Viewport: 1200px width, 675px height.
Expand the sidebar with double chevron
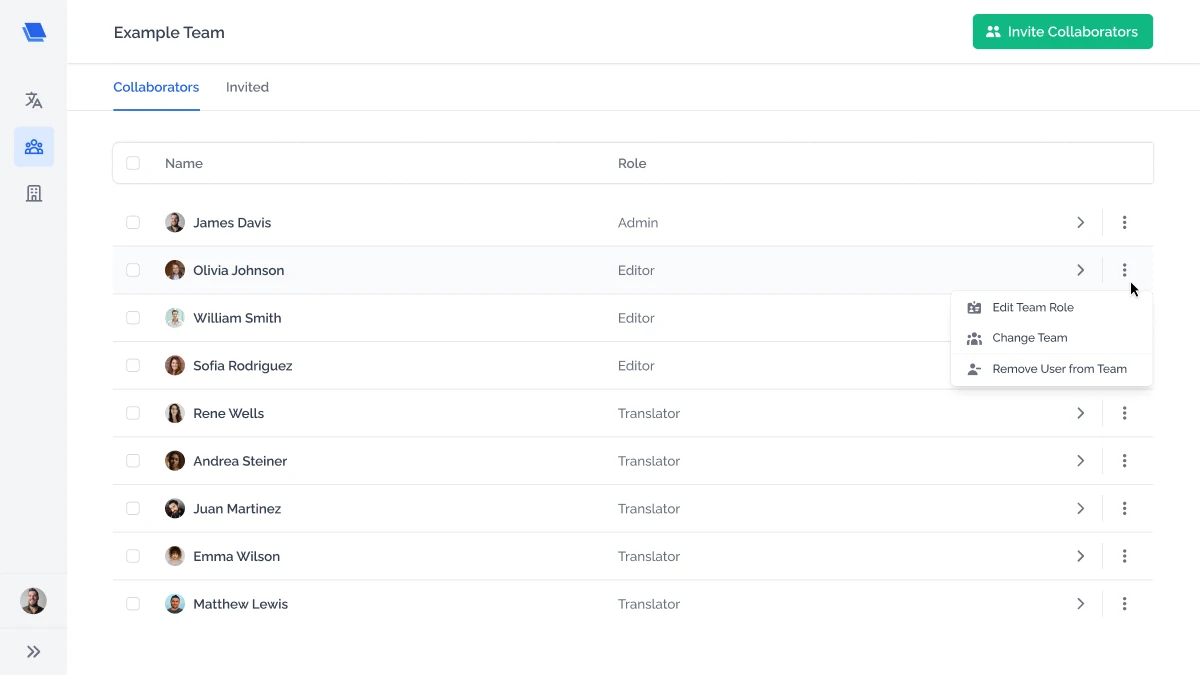[34, 652]
